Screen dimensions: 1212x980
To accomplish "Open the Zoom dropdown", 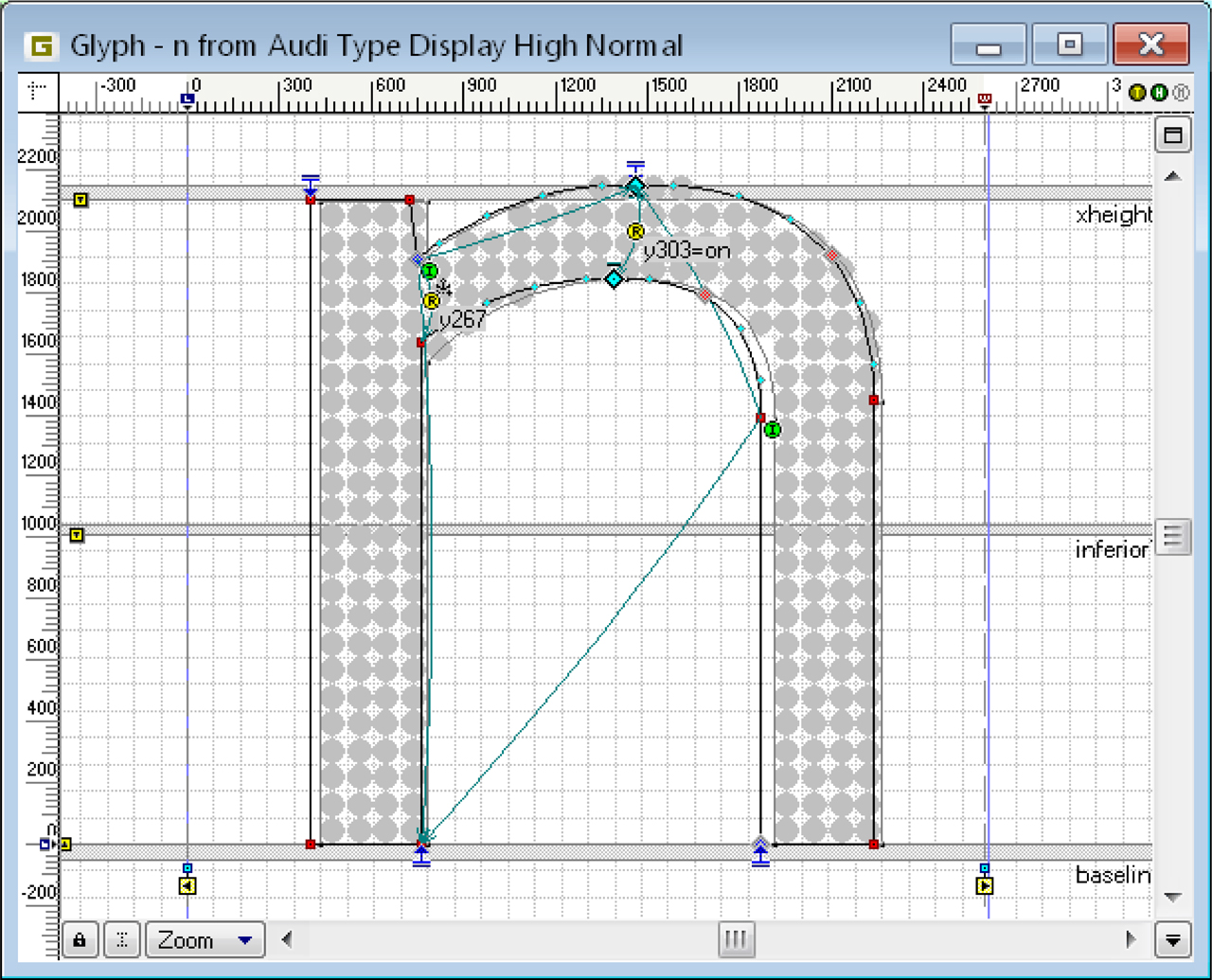I will [205, 940].
